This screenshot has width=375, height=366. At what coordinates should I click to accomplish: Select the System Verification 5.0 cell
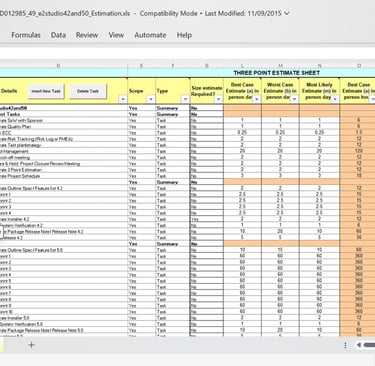click(64, 324)
